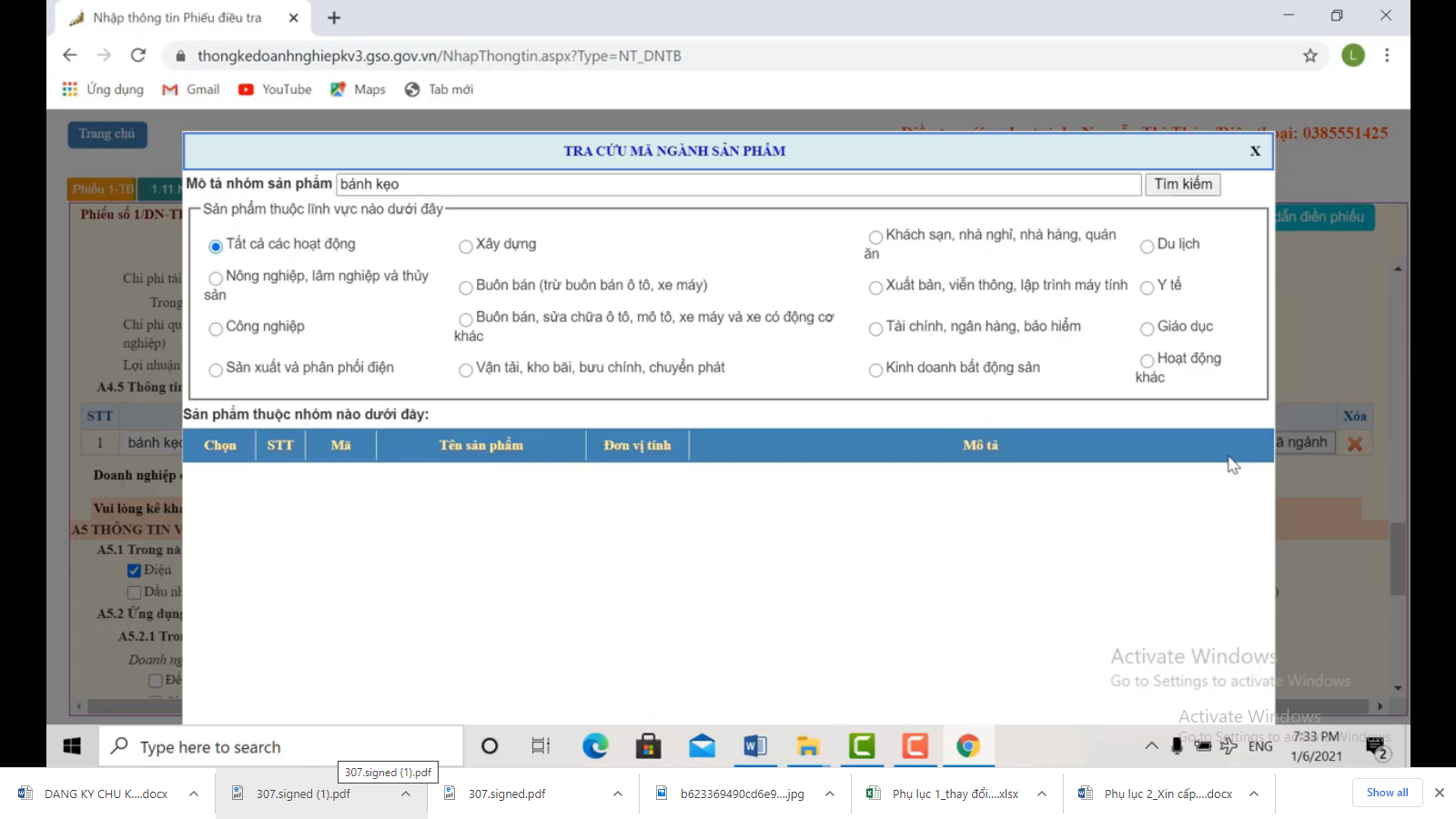
Task: Bookmark this page with the star icon
Action: click(x=1309, y=56)
